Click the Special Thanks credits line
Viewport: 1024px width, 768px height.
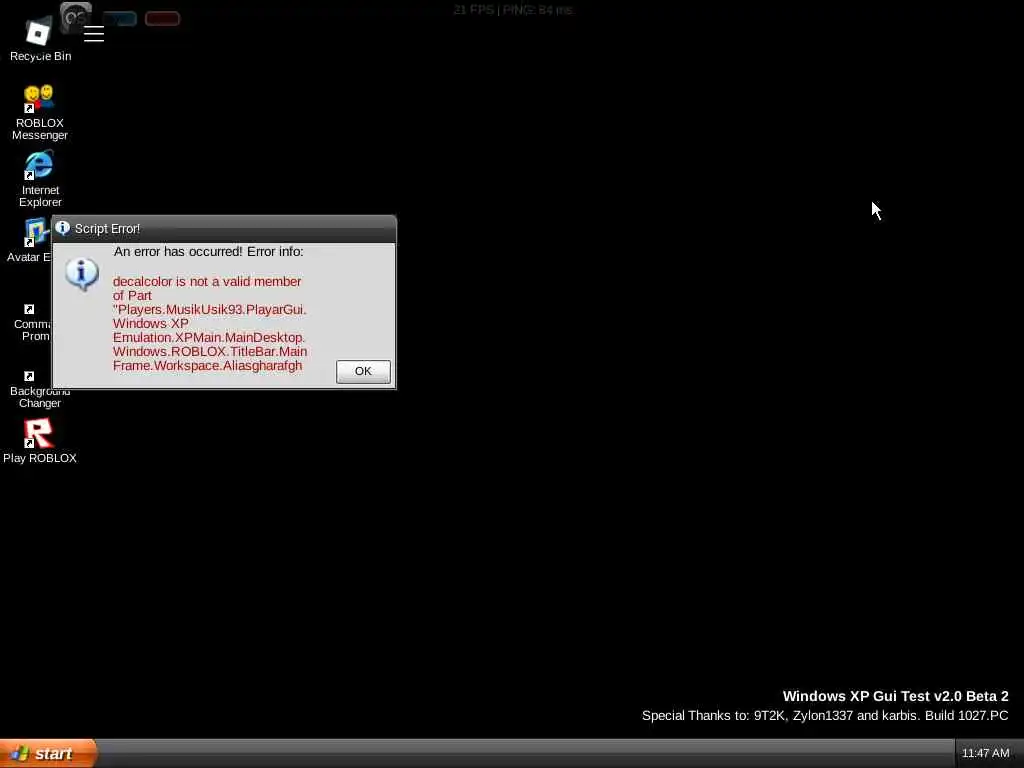[x=825, y=716]
